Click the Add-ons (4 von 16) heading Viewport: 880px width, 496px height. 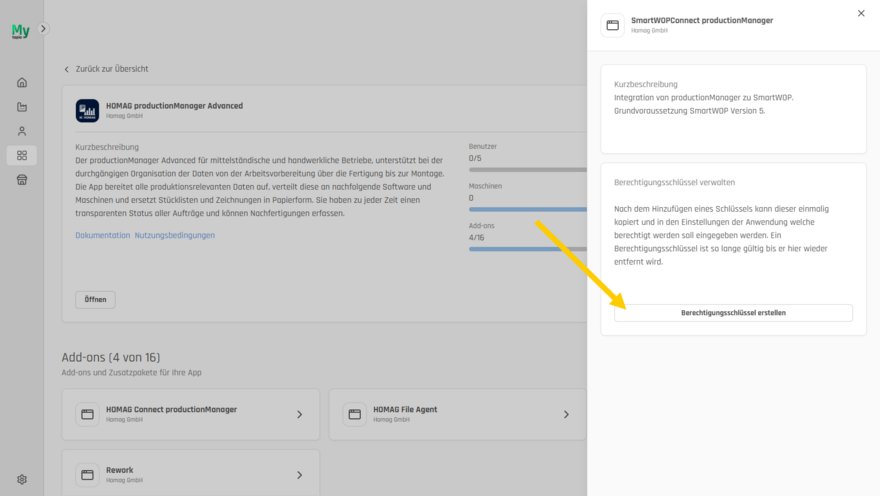111,357
